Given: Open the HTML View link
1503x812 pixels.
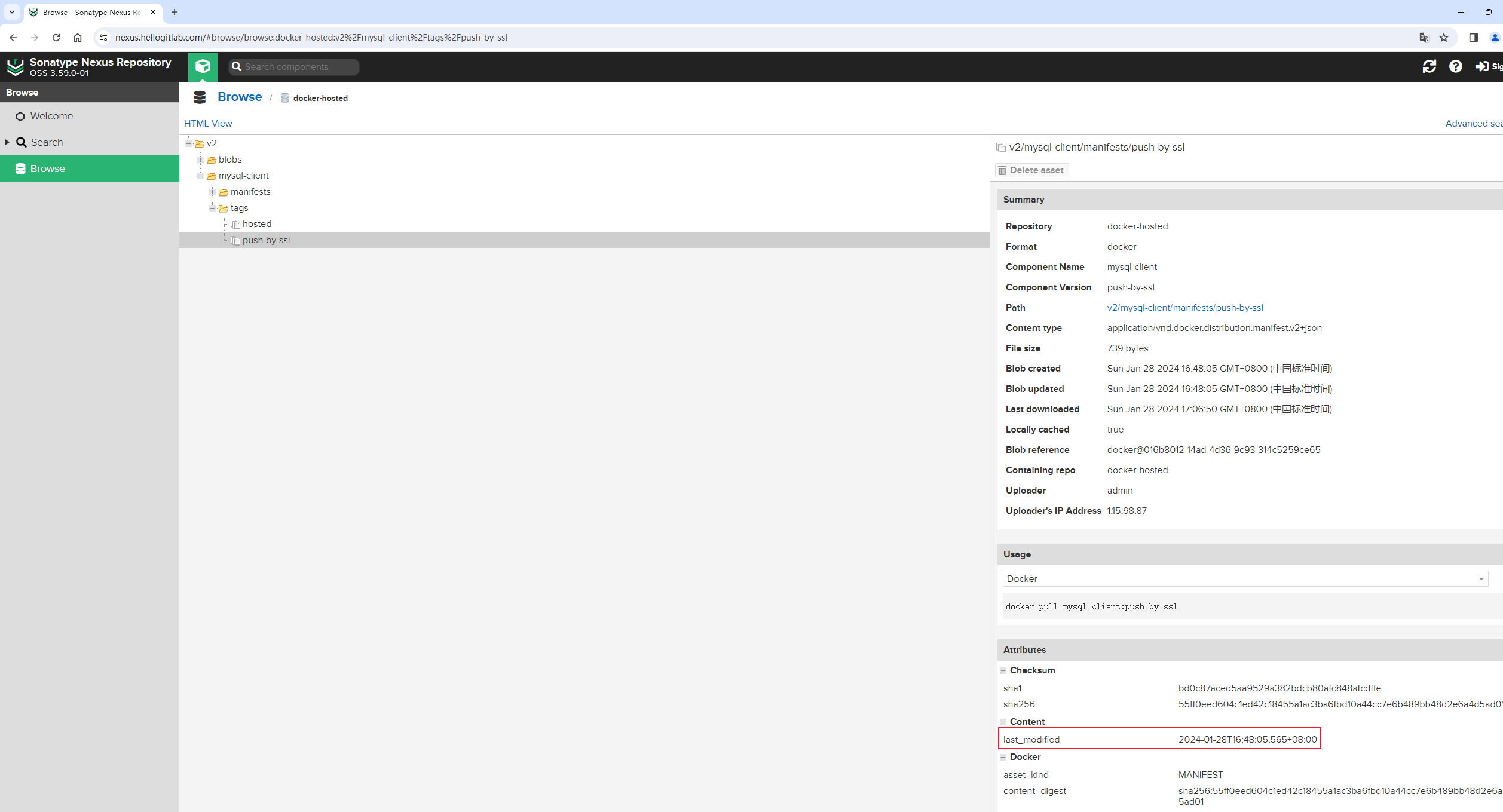Looking at the screenshot, I should pyautogui.click(x=208, y=124).
